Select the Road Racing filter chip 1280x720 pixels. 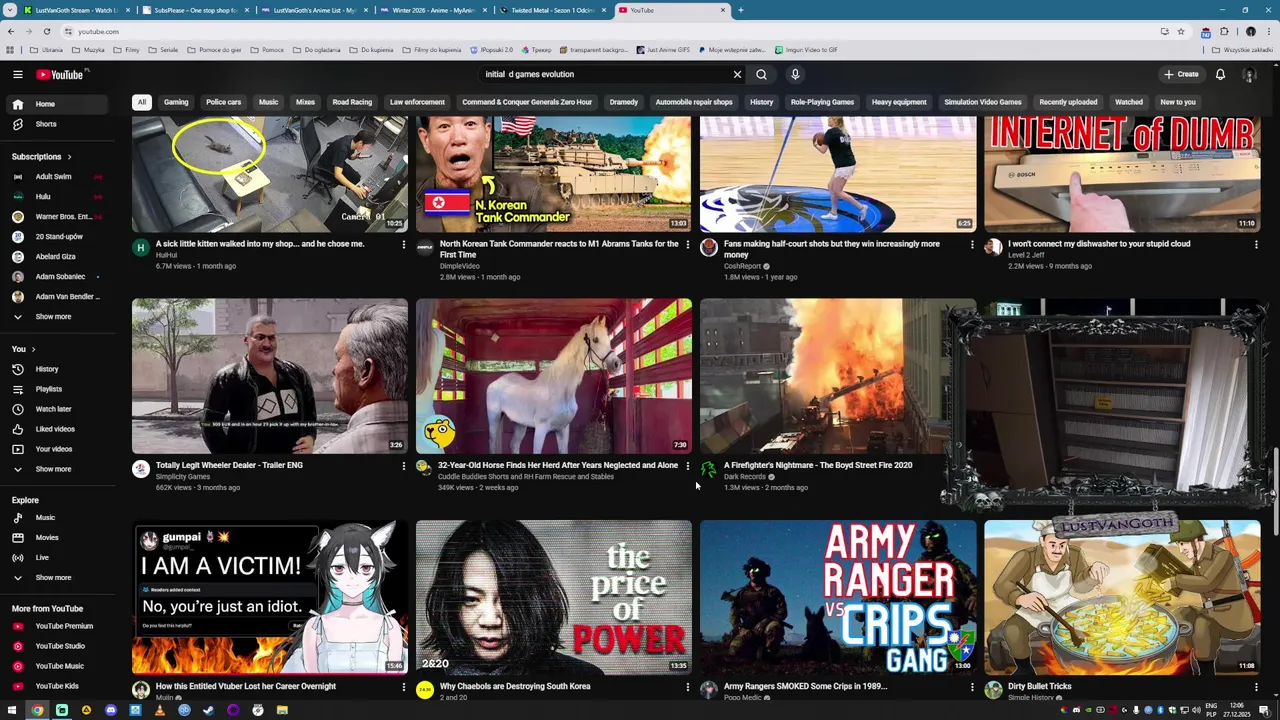[x=352, y=102]
